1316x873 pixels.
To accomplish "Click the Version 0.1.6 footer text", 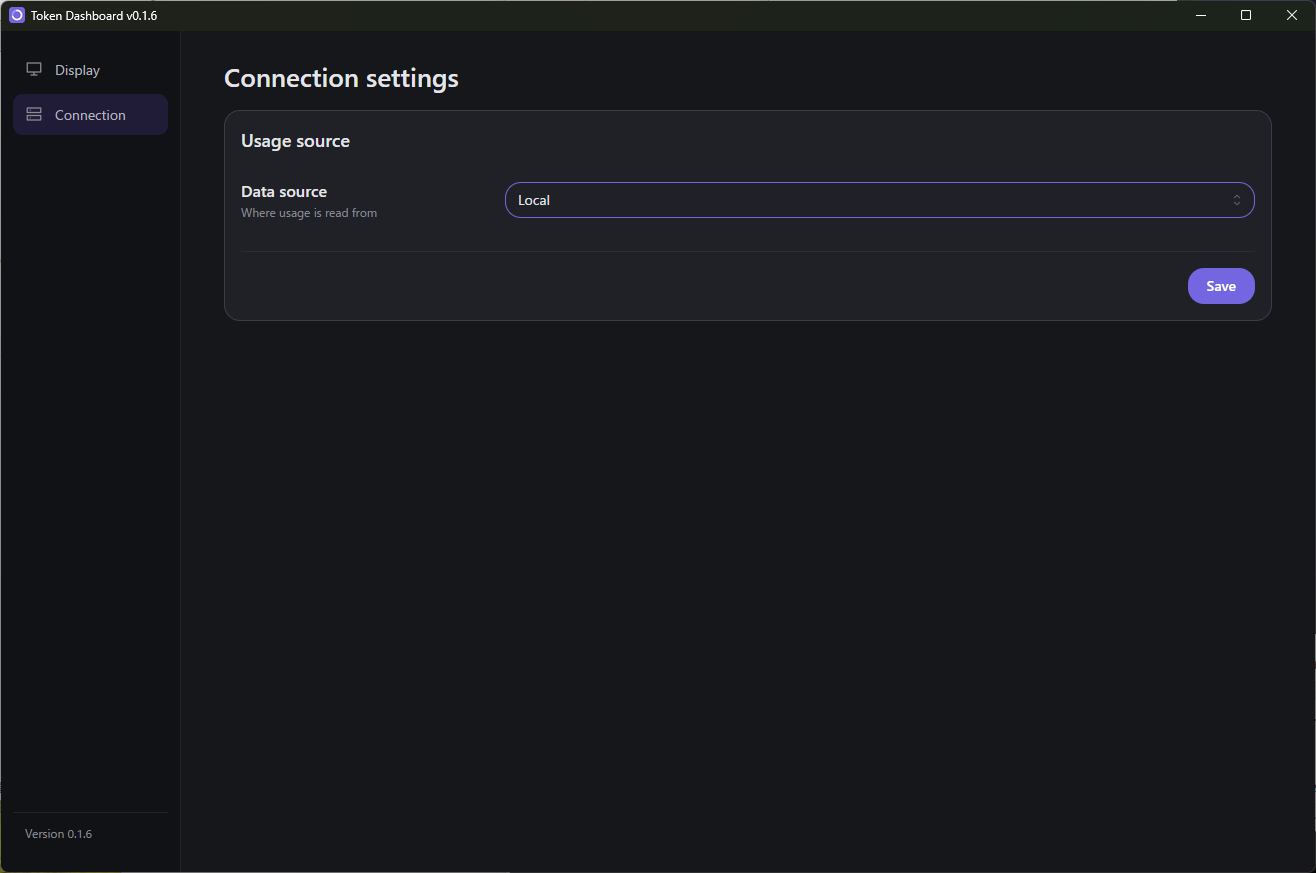I will [58, 834].
